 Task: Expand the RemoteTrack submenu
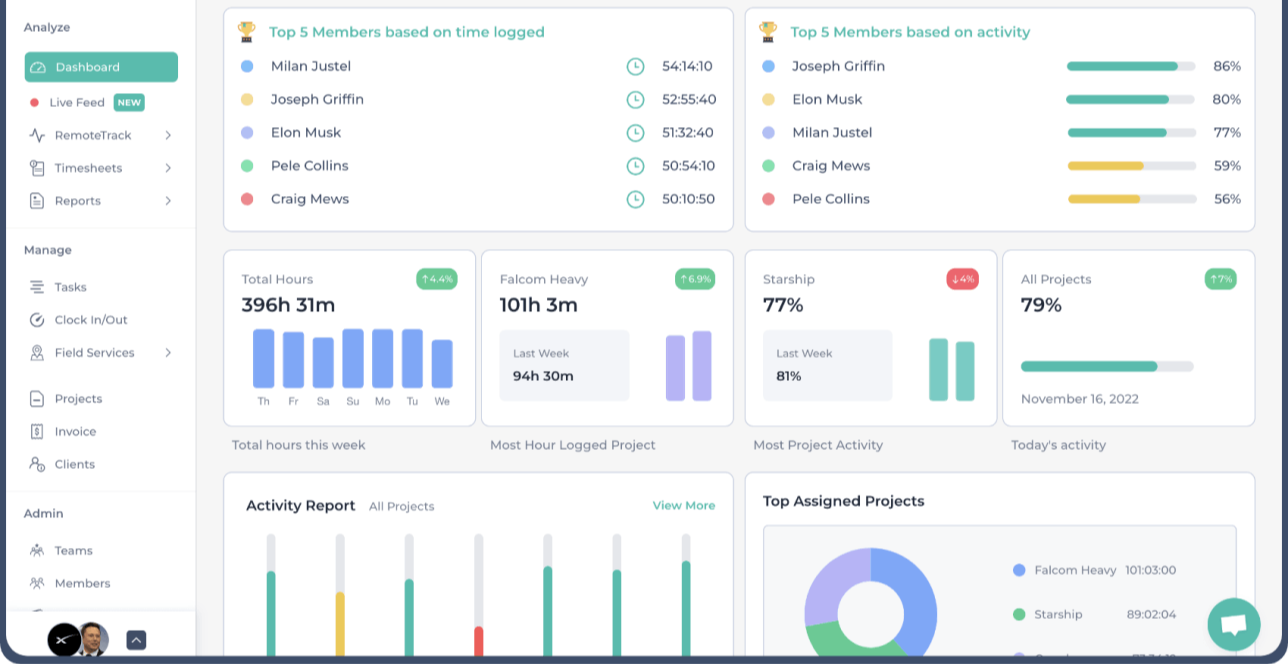pos(168,135)
